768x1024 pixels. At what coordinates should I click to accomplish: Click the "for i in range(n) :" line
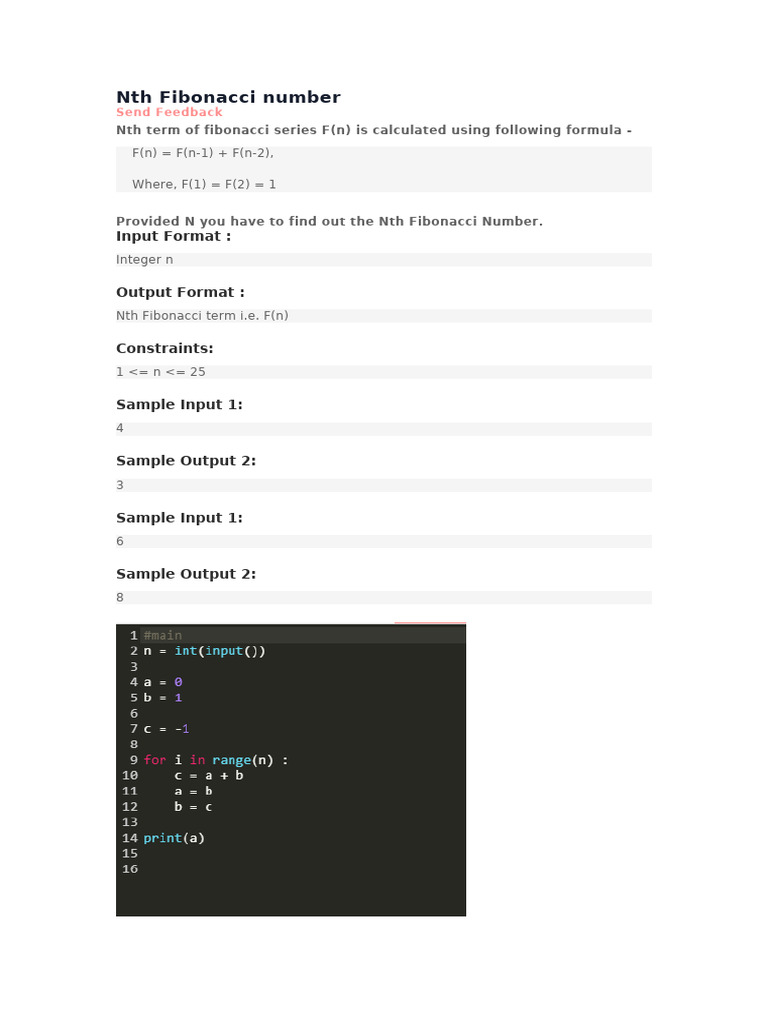215,760
